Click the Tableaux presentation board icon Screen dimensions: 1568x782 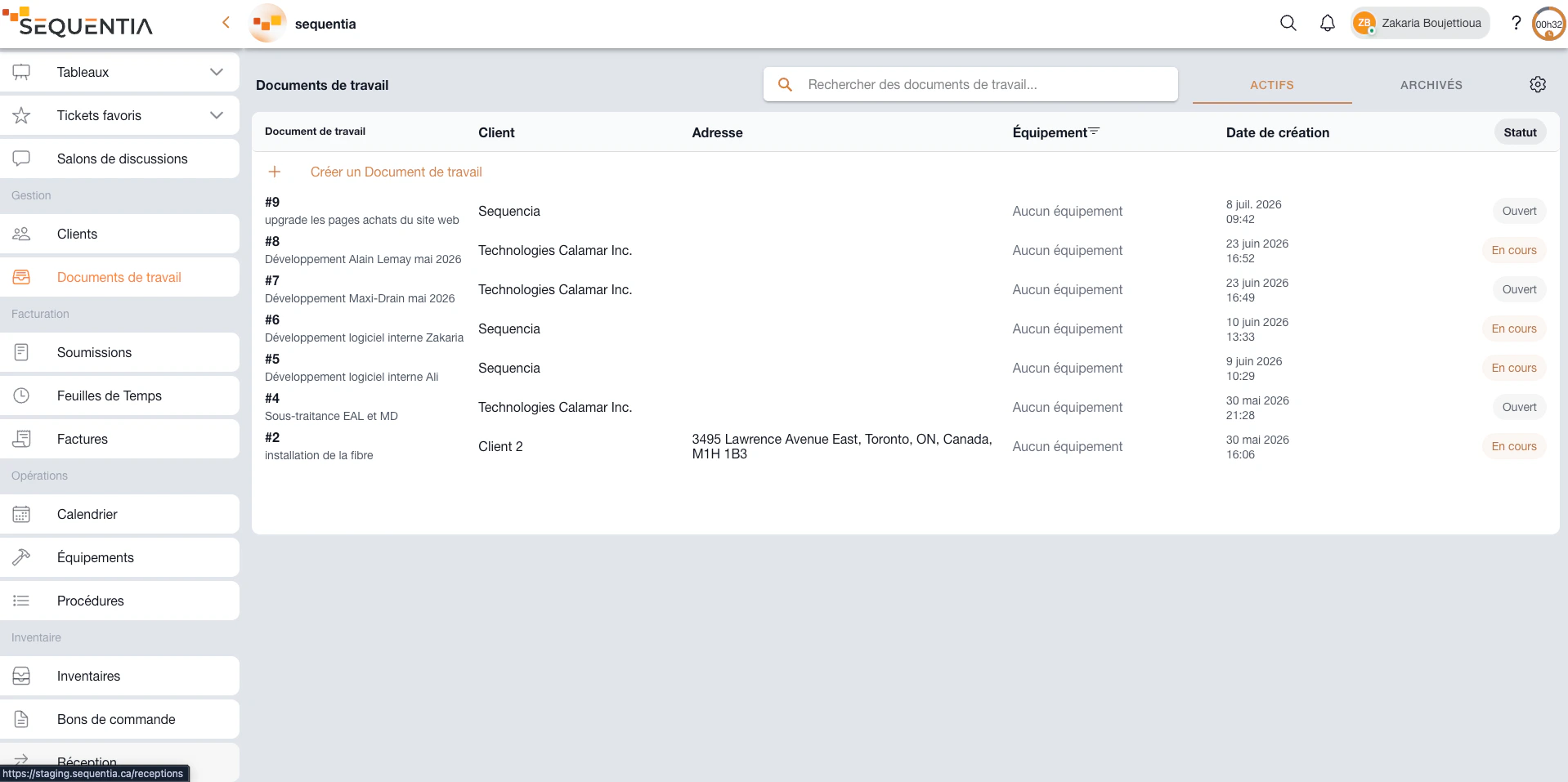(21, 72)
